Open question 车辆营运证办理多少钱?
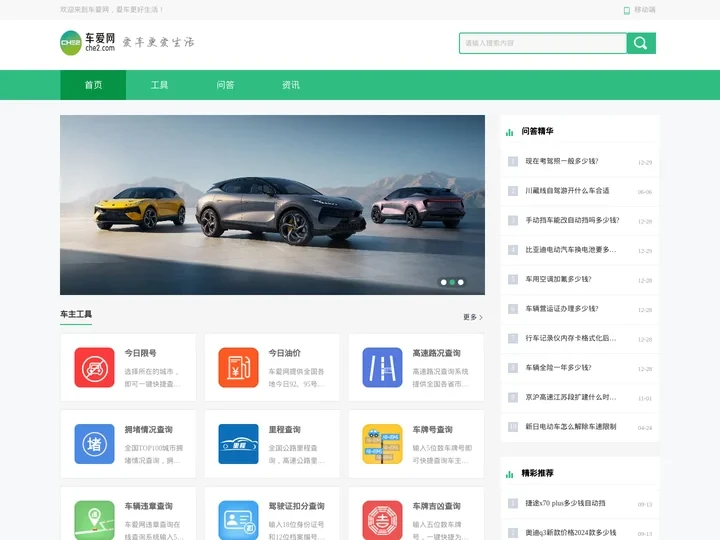This screenshot has height=540, width=720. pos(562,309)
